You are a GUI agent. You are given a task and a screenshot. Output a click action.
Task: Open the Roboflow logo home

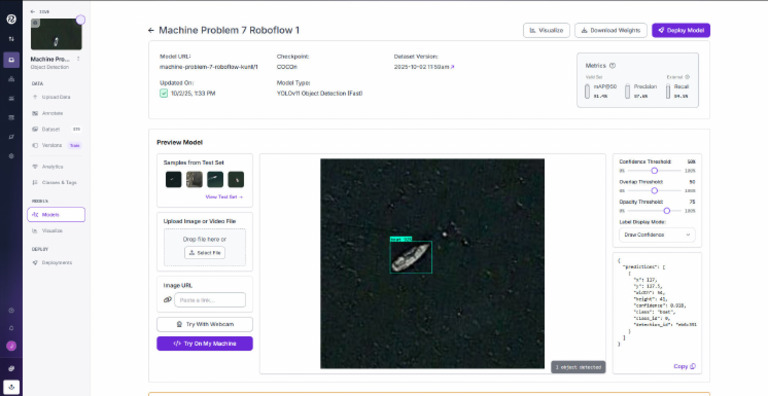coord(11,19)
